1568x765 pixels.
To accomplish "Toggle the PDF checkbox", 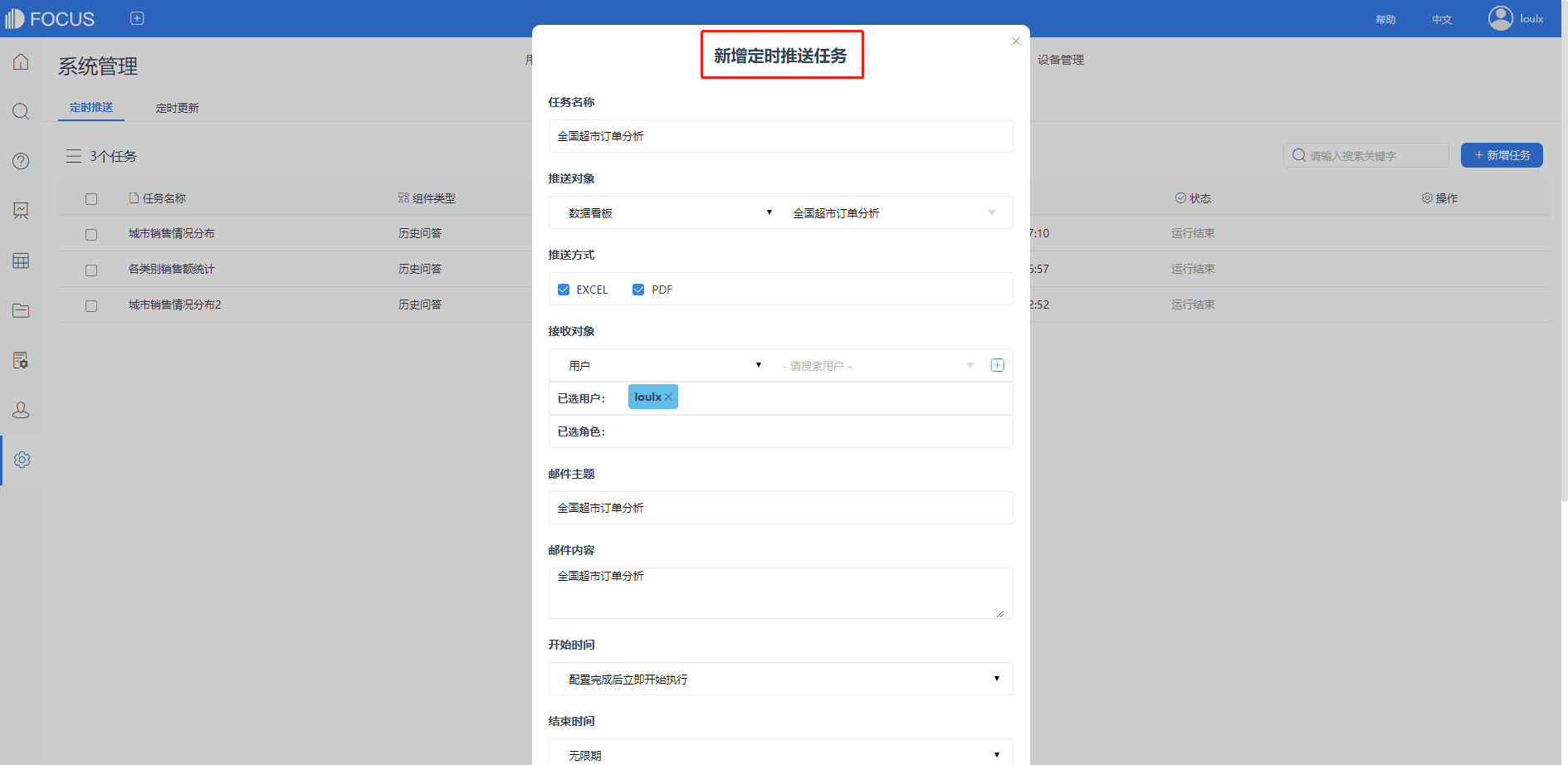I will point(638,290).
